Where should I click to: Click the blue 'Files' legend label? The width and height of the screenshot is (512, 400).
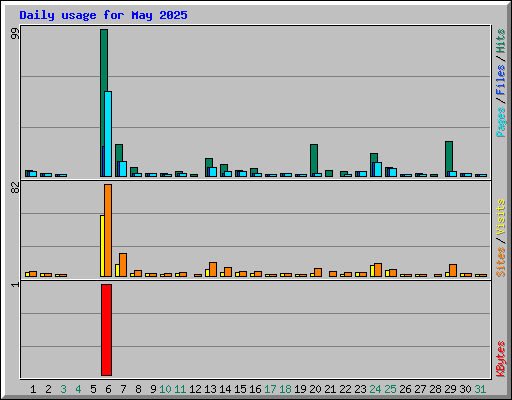(500, 79)
